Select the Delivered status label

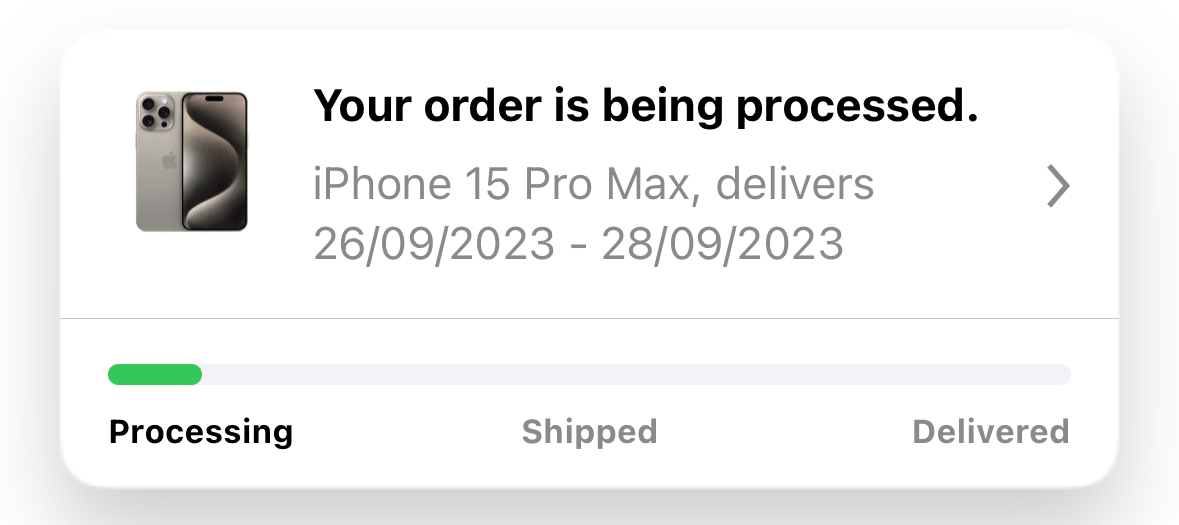coord(991,432)
